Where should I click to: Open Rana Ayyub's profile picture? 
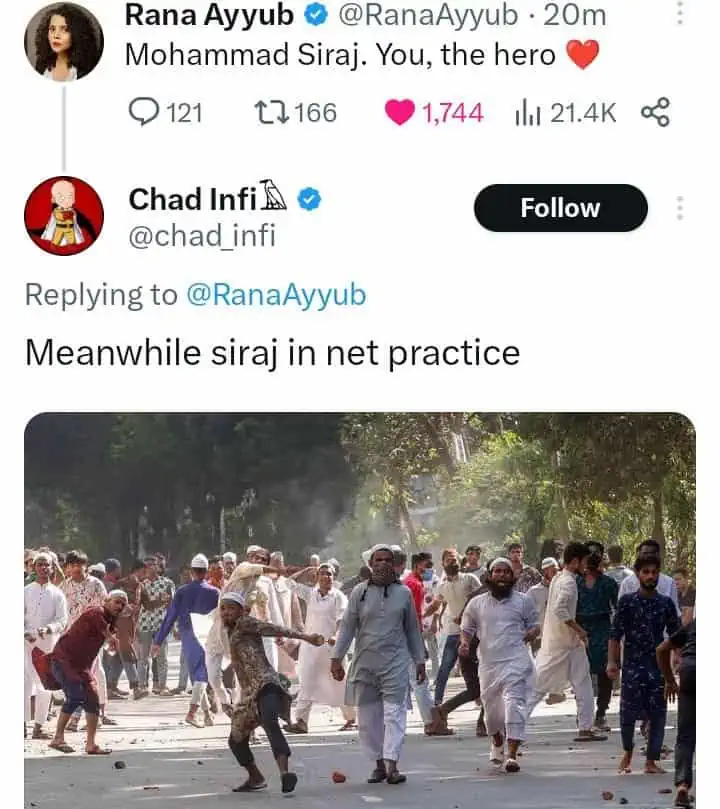pos(64,41)
